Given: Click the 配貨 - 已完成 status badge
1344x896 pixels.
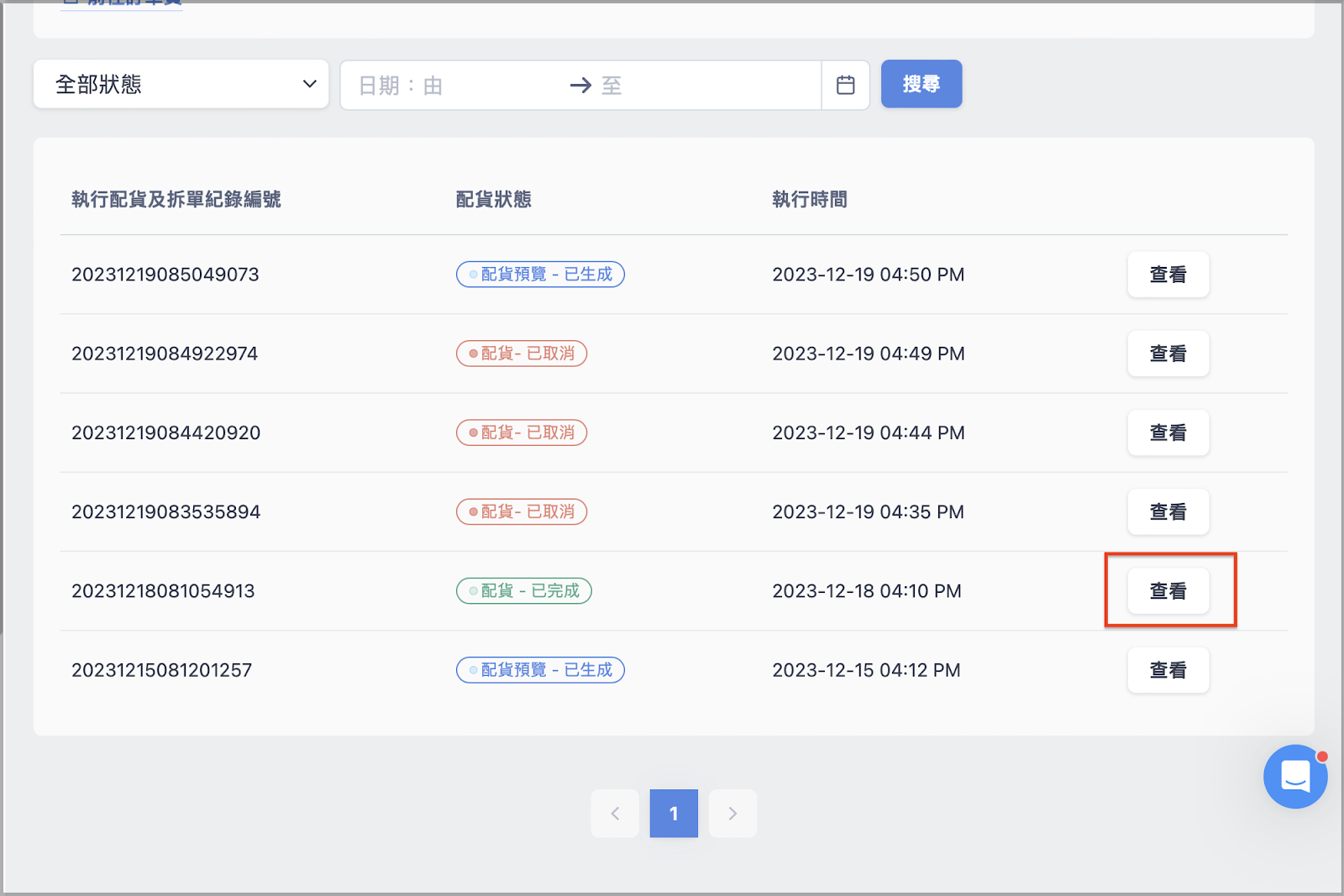Looking at the screenshot, I should [524, 591].
